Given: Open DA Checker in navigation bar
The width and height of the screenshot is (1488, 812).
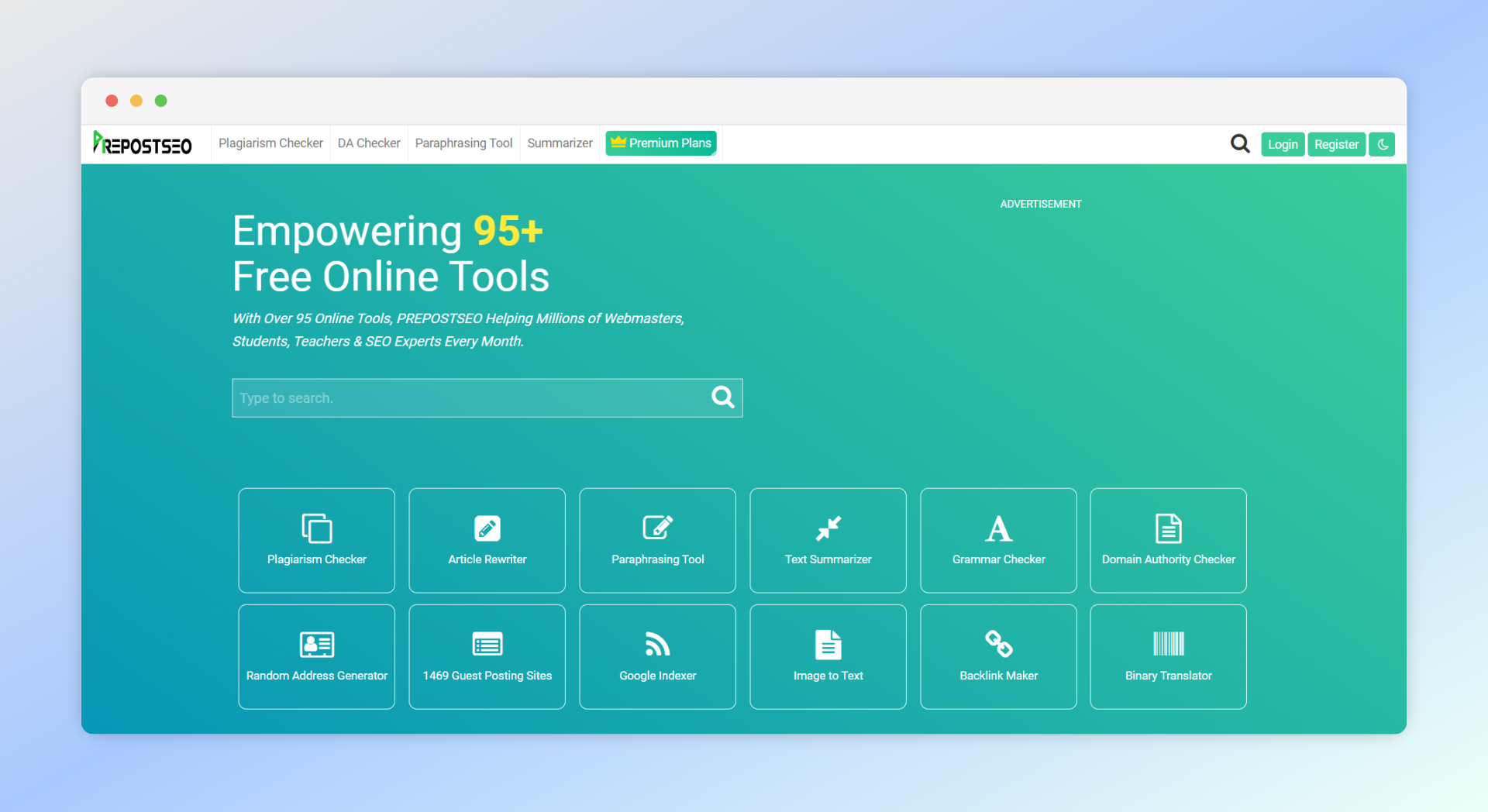Looking at the screenshot, I should point(369,143).
